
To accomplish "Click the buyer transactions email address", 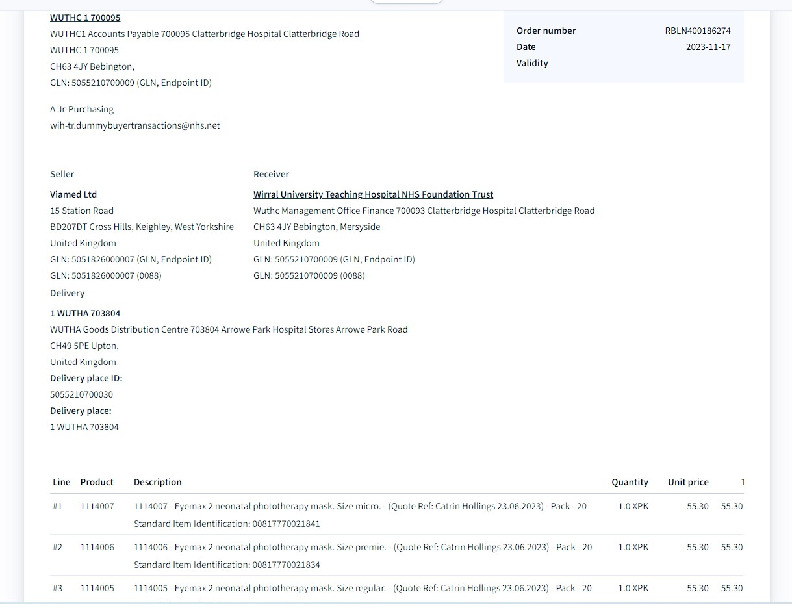I will (x=135, y=125).
